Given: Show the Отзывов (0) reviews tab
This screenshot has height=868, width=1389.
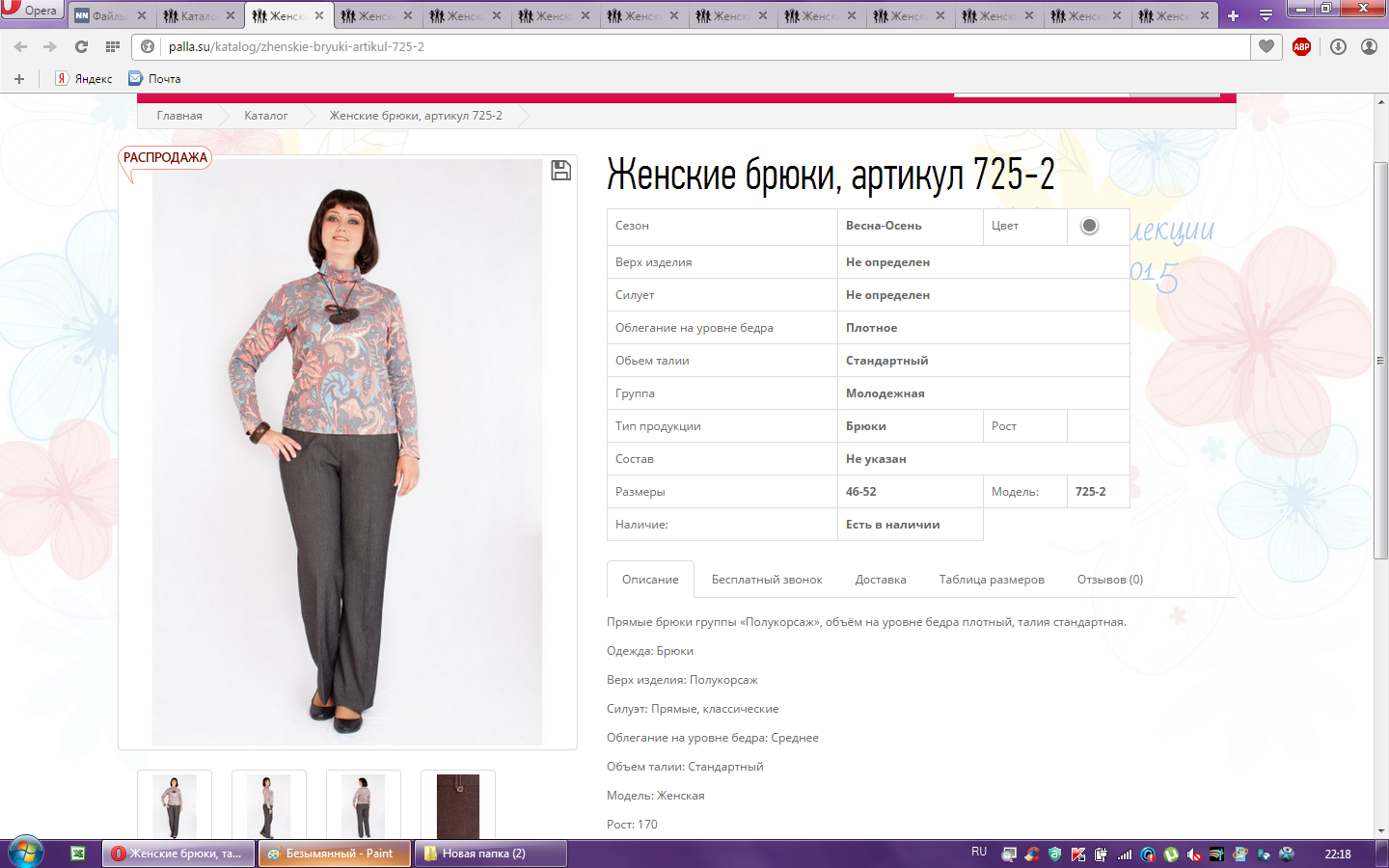Looking at the screenshot, I should (1109, 580).
